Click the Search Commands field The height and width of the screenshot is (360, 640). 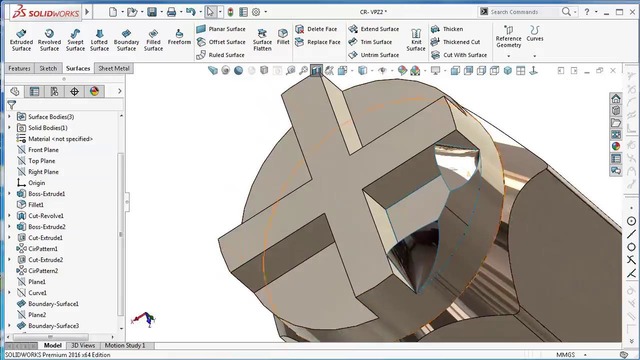pos(524,12)
